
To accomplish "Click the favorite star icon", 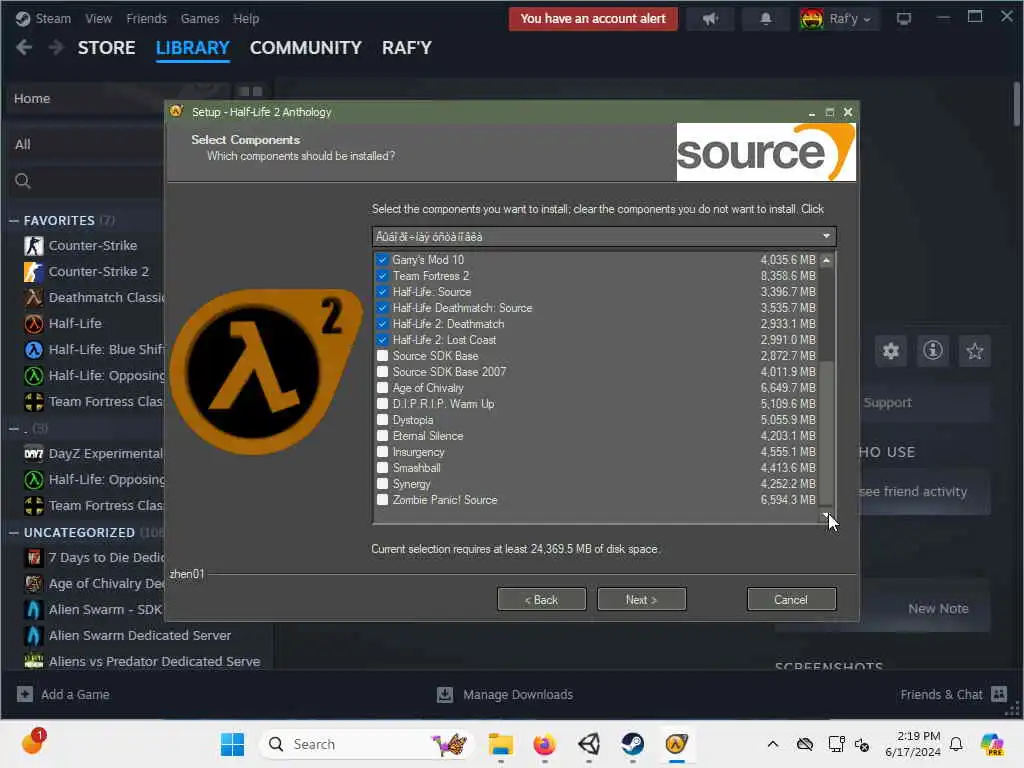I will [x=974, y=351].
